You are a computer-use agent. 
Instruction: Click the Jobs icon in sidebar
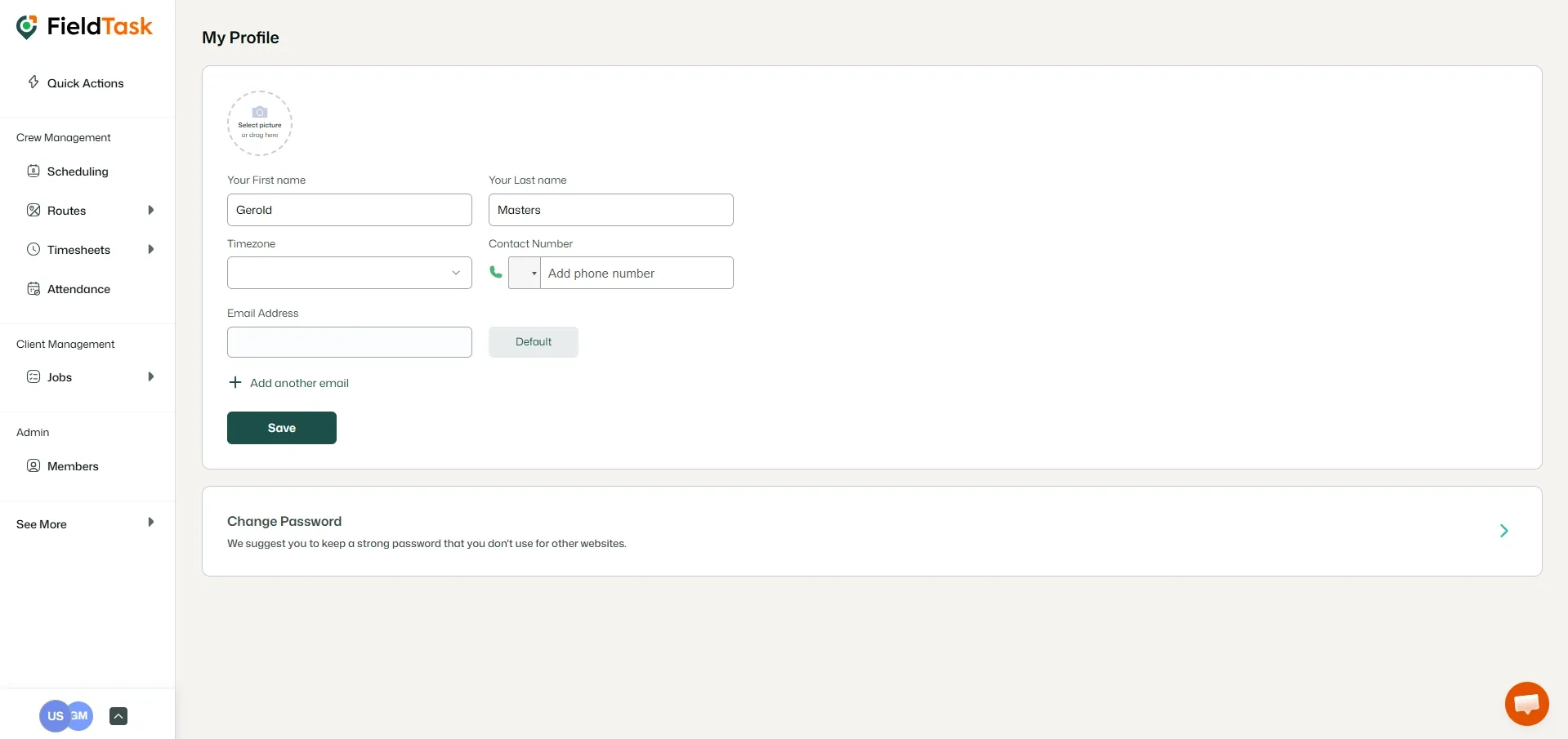pyautogui.click(x=34, y=376)
